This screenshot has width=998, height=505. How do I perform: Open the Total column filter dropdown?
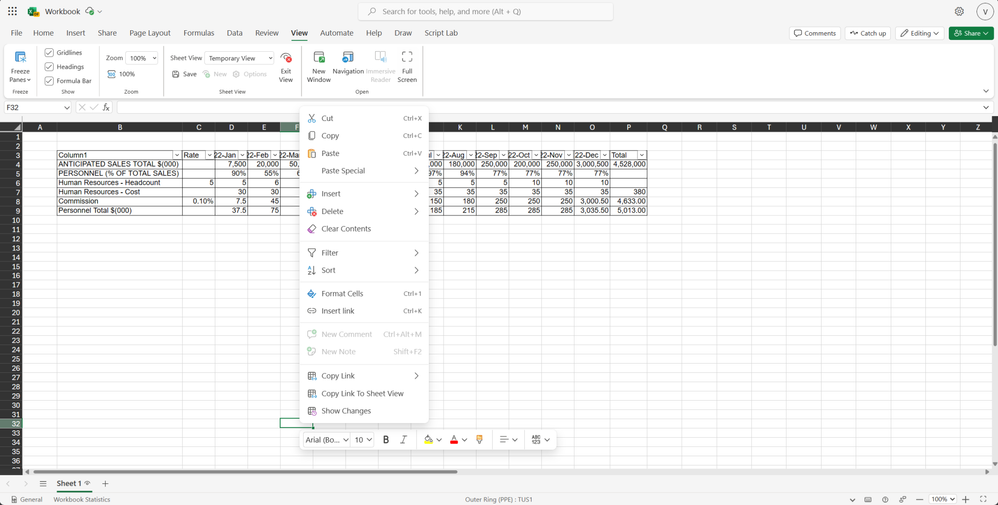(642, 155)
